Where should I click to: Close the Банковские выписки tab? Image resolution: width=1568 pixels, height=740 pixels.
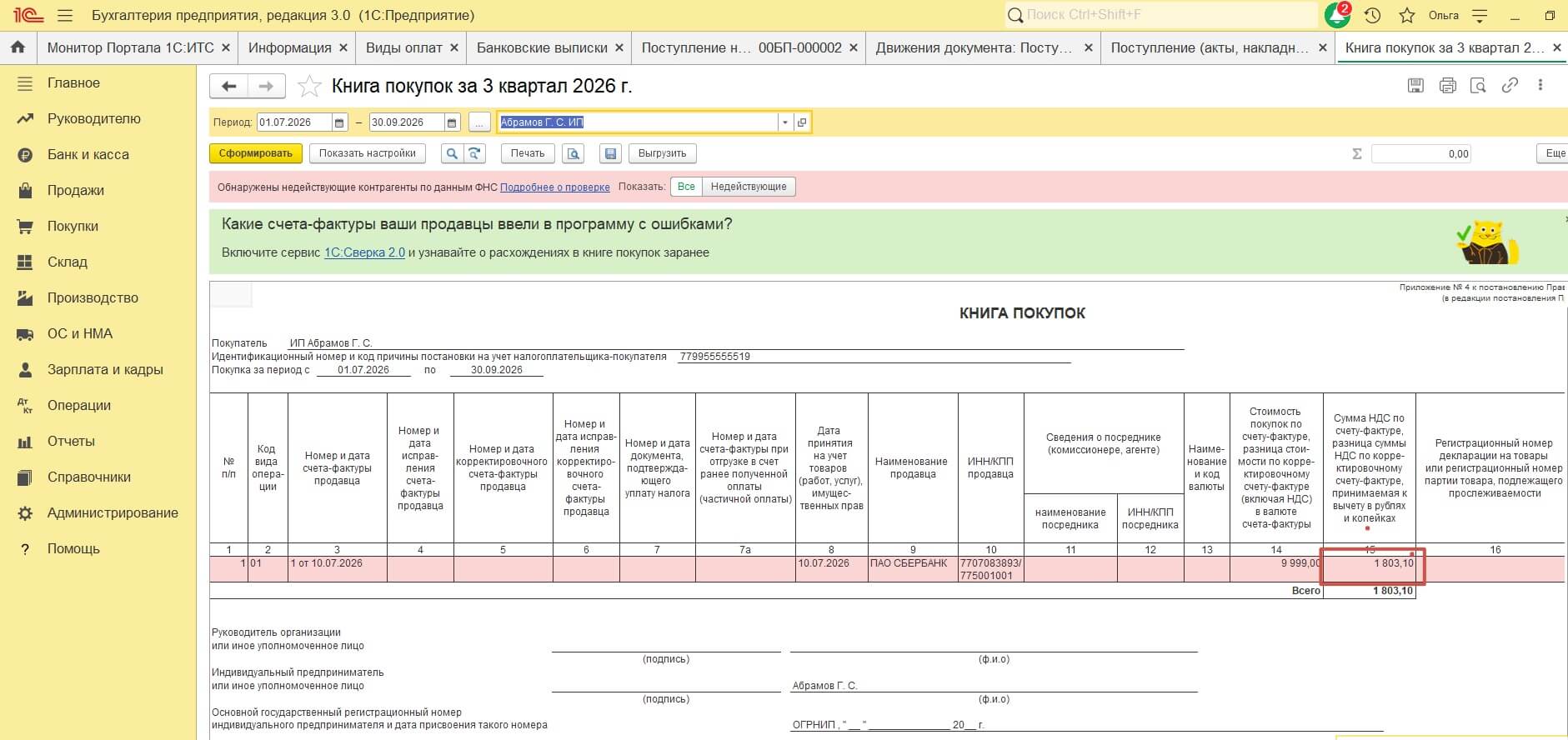pyautogui.click(x=619, y=48)
